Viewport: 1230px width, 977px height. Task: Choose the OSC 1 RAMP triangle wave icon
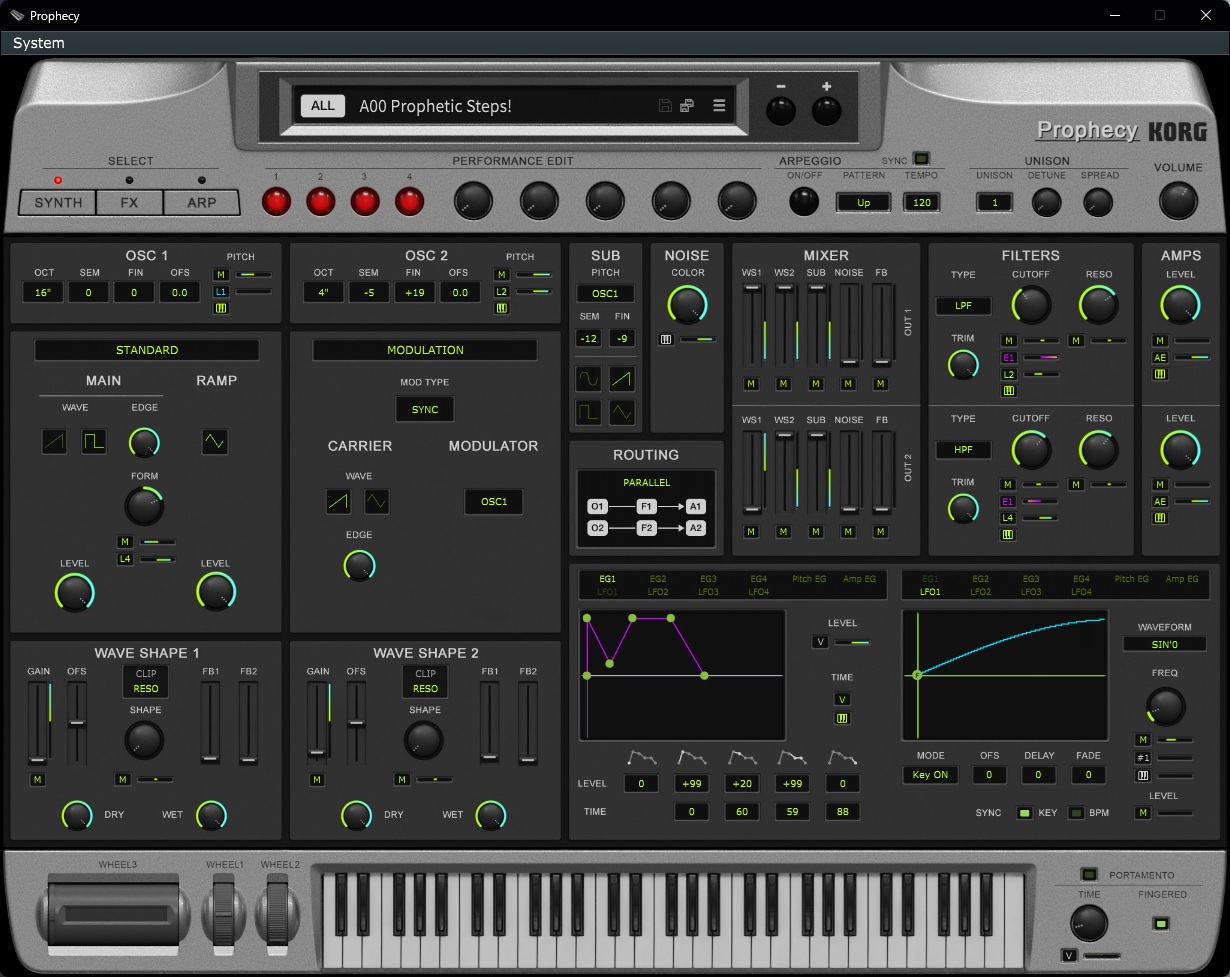pos(214,441)
